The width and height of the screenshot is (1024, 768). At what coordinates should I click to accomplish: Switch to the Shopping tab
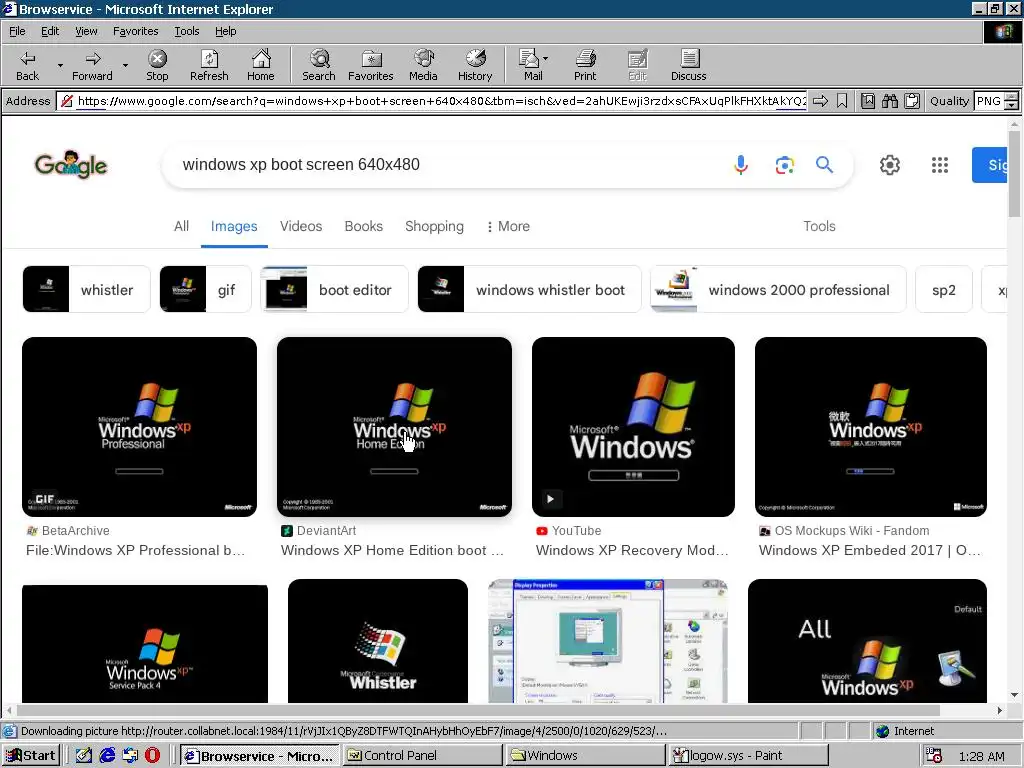pos(434,226)
